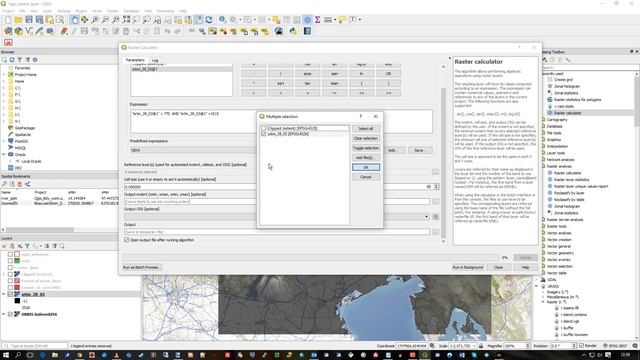Click the share icon in Spatial Bookmarks
Viewport: 640px width, 360px height.
[27, 184]
